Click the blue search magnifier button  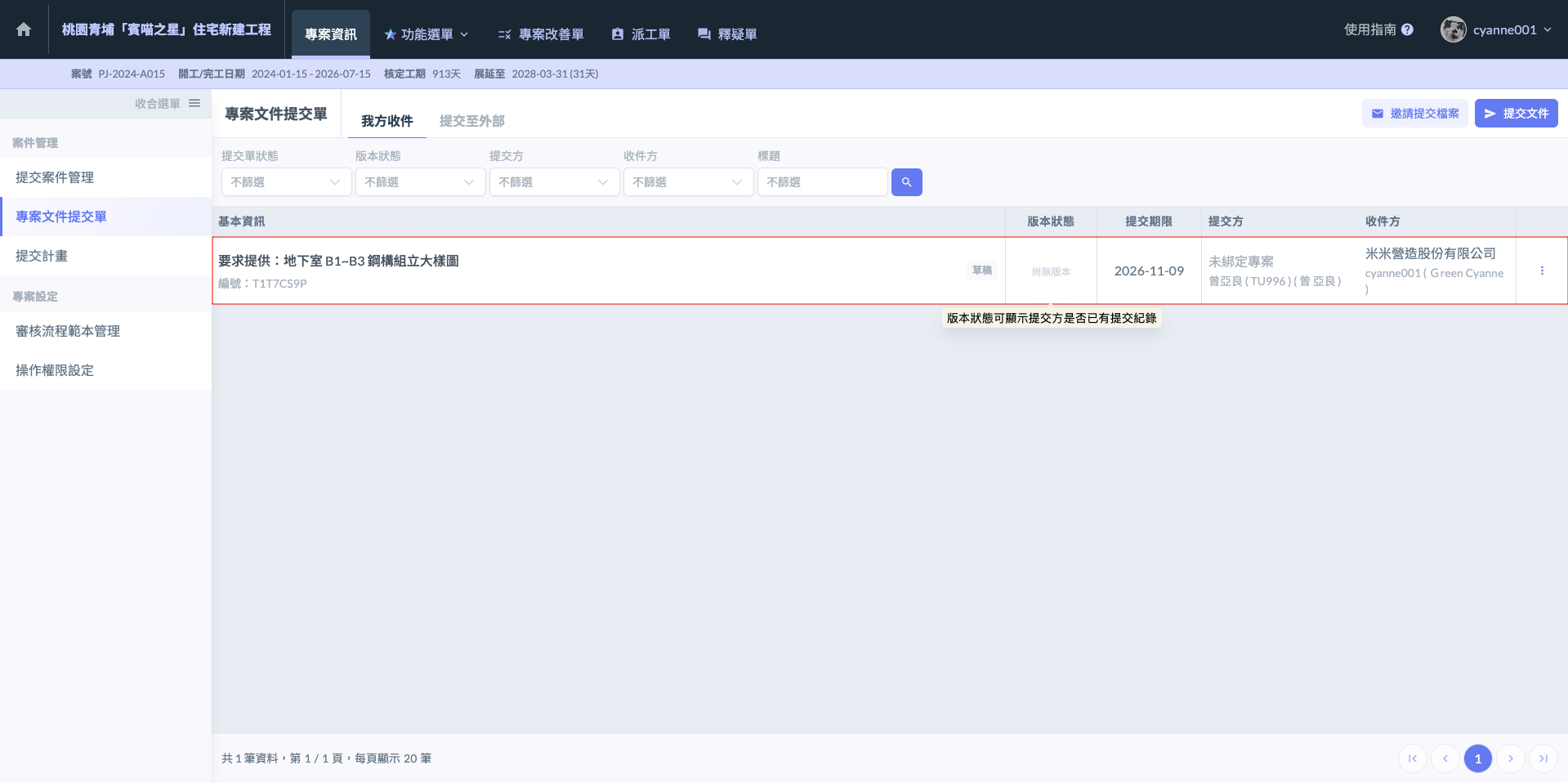(x=907, y=182)
